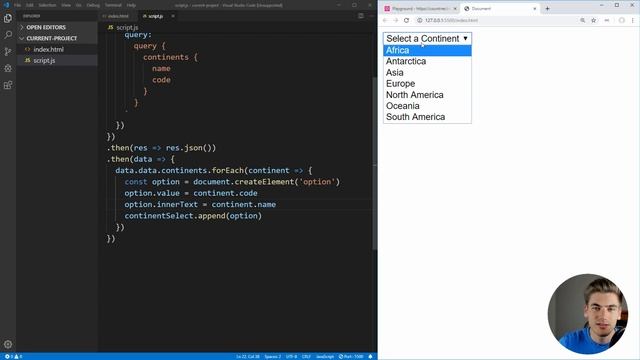Open Source Control view in activity bar
The width and height of the screenshot is (640, 360).
pos(8,51)
